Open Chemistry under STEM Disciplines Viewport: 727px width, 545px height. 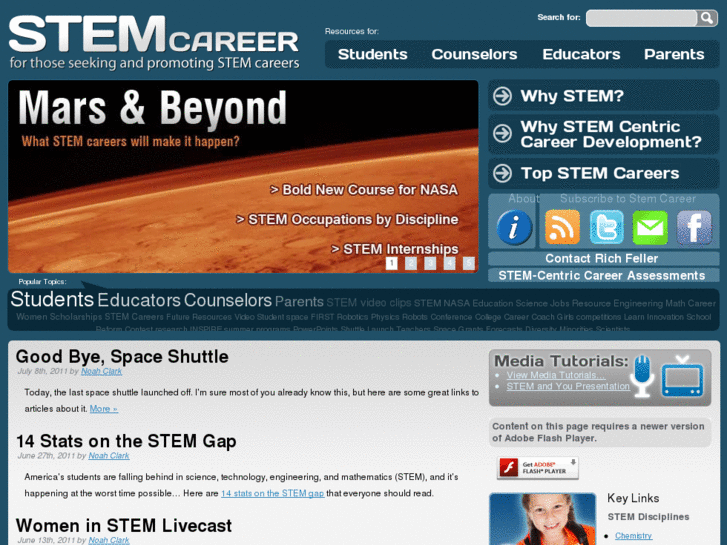click(633, 536)
